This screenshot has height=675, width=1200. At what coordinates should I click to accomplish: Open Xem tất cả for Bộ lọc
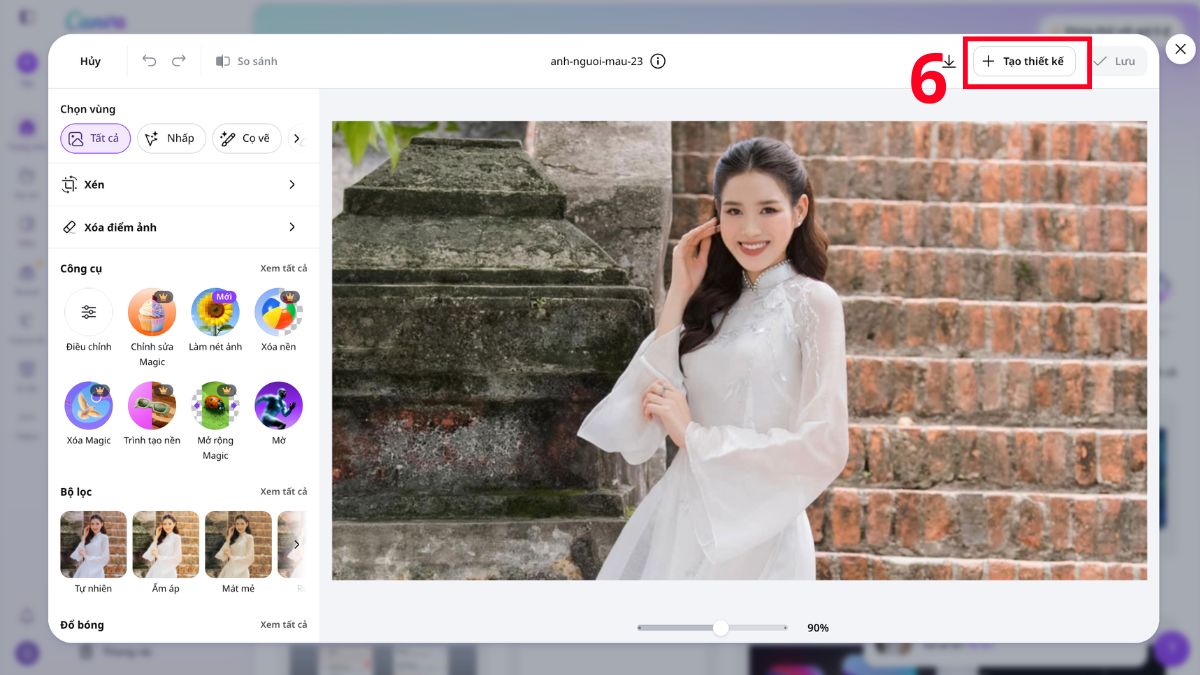coord(284,491)
